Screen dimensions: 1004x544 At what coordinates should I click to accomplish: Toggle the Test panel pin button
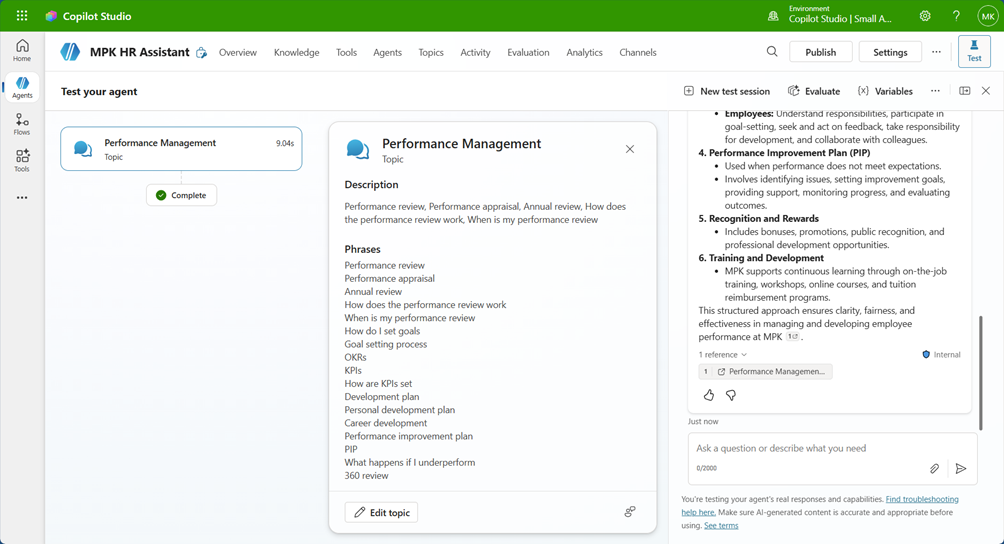[x=974, y=52]
